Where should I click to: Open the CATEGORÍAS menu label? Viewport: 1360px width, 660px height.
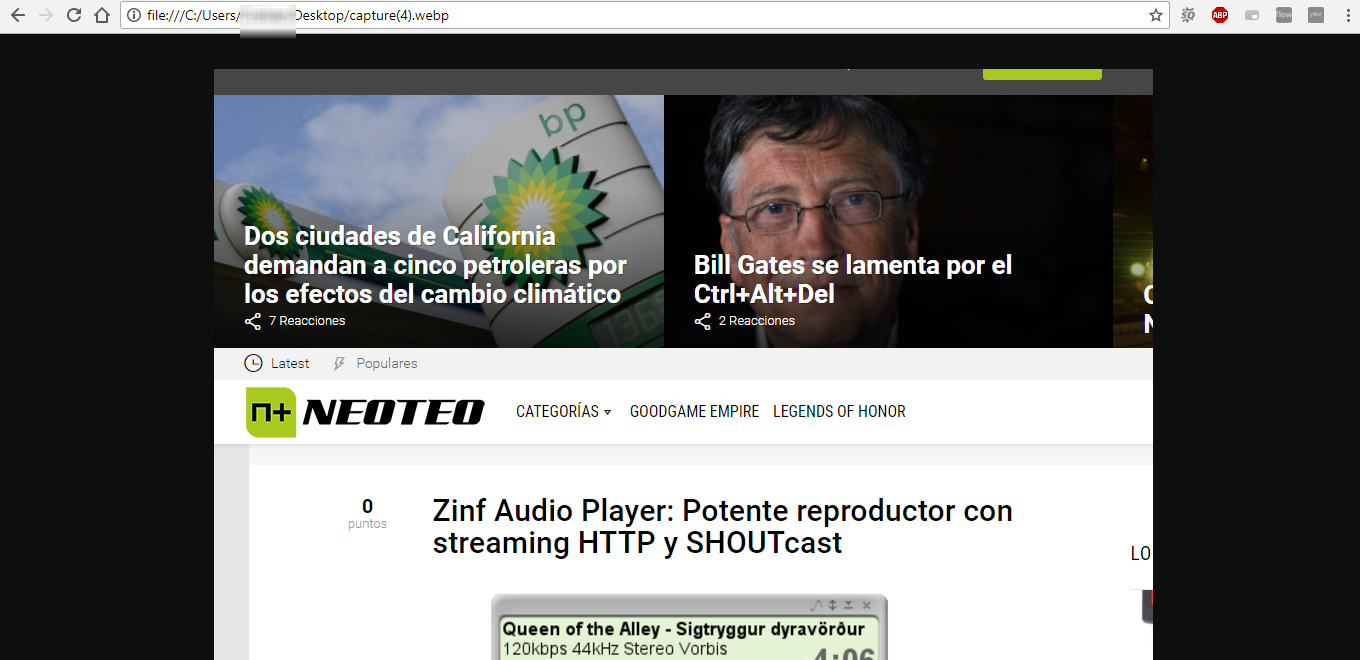557,411
